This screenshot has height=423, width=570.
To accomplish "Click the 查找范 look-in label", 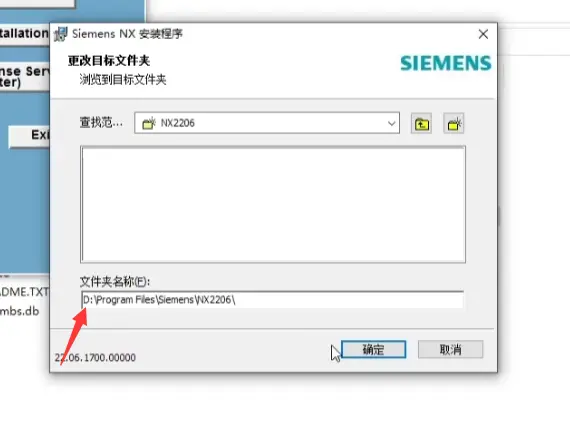I will [x=101, y=122].
